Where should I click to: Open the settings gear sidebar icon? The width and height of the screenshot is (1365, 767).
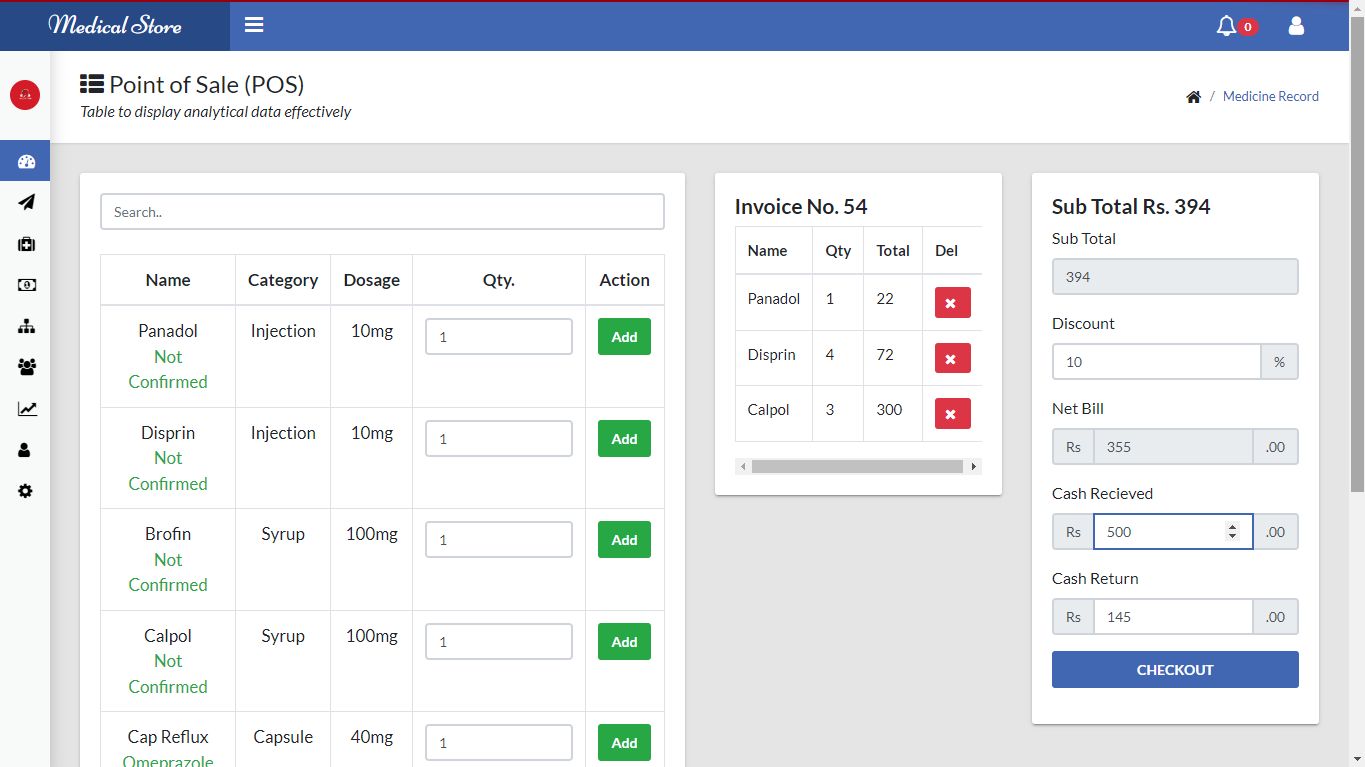pos(26,491)
